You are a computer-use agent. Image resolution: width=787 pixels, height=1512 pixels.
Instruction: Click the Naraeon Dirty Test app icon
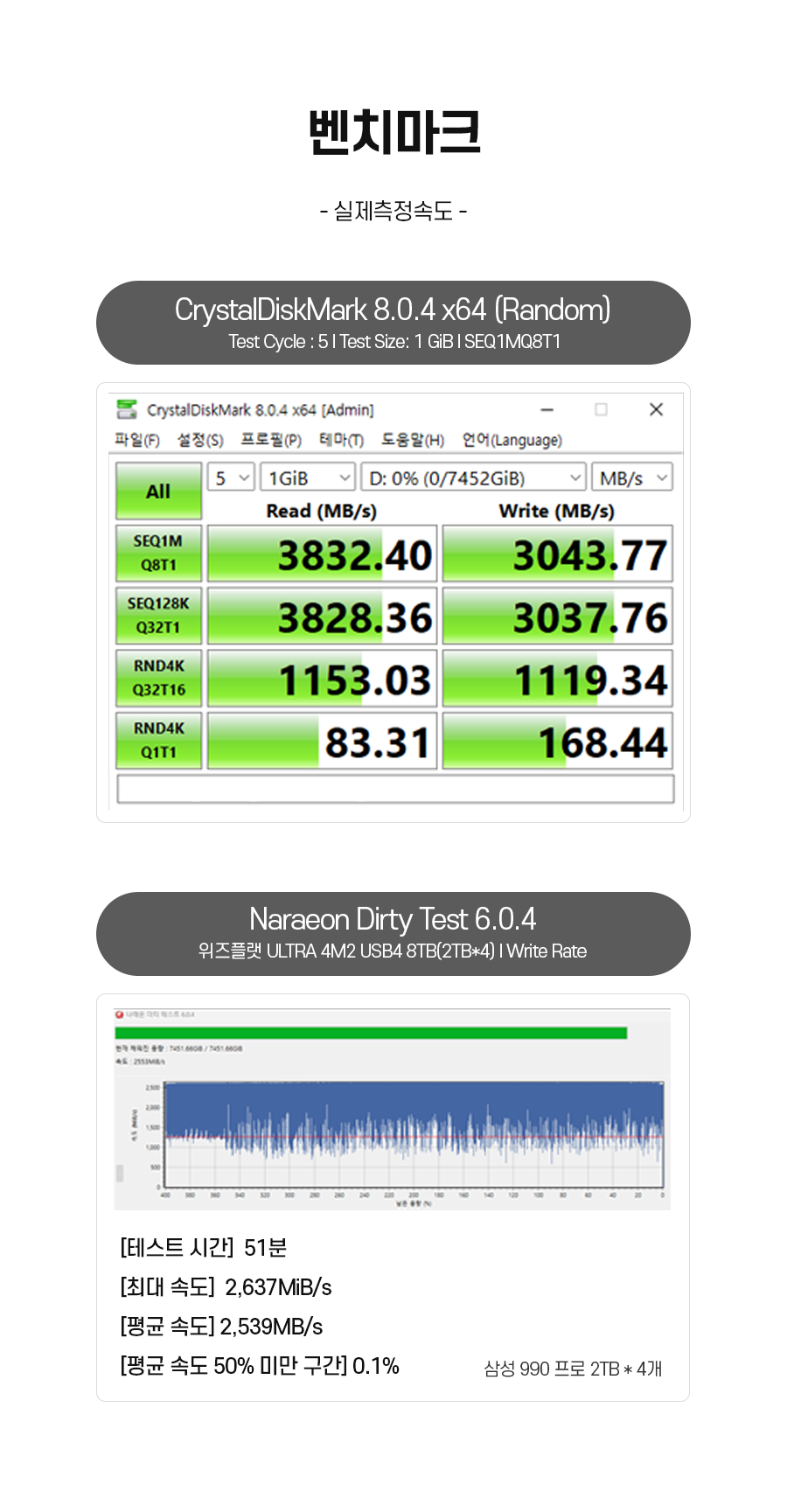(119, 1014)
